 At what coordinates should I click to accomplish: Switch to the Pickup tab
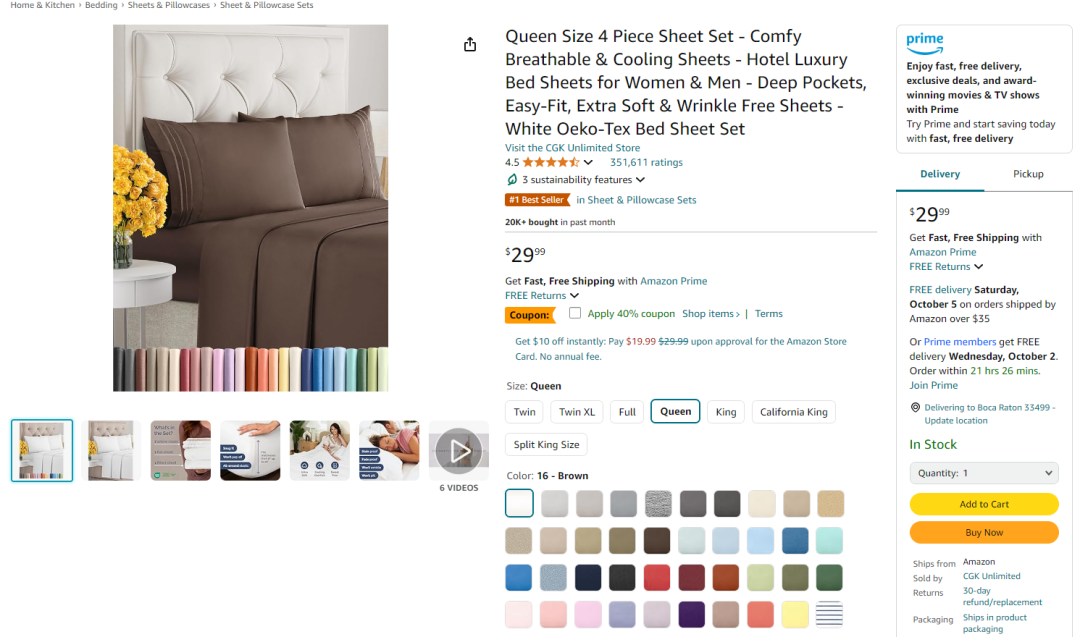tap(1028, 174)
